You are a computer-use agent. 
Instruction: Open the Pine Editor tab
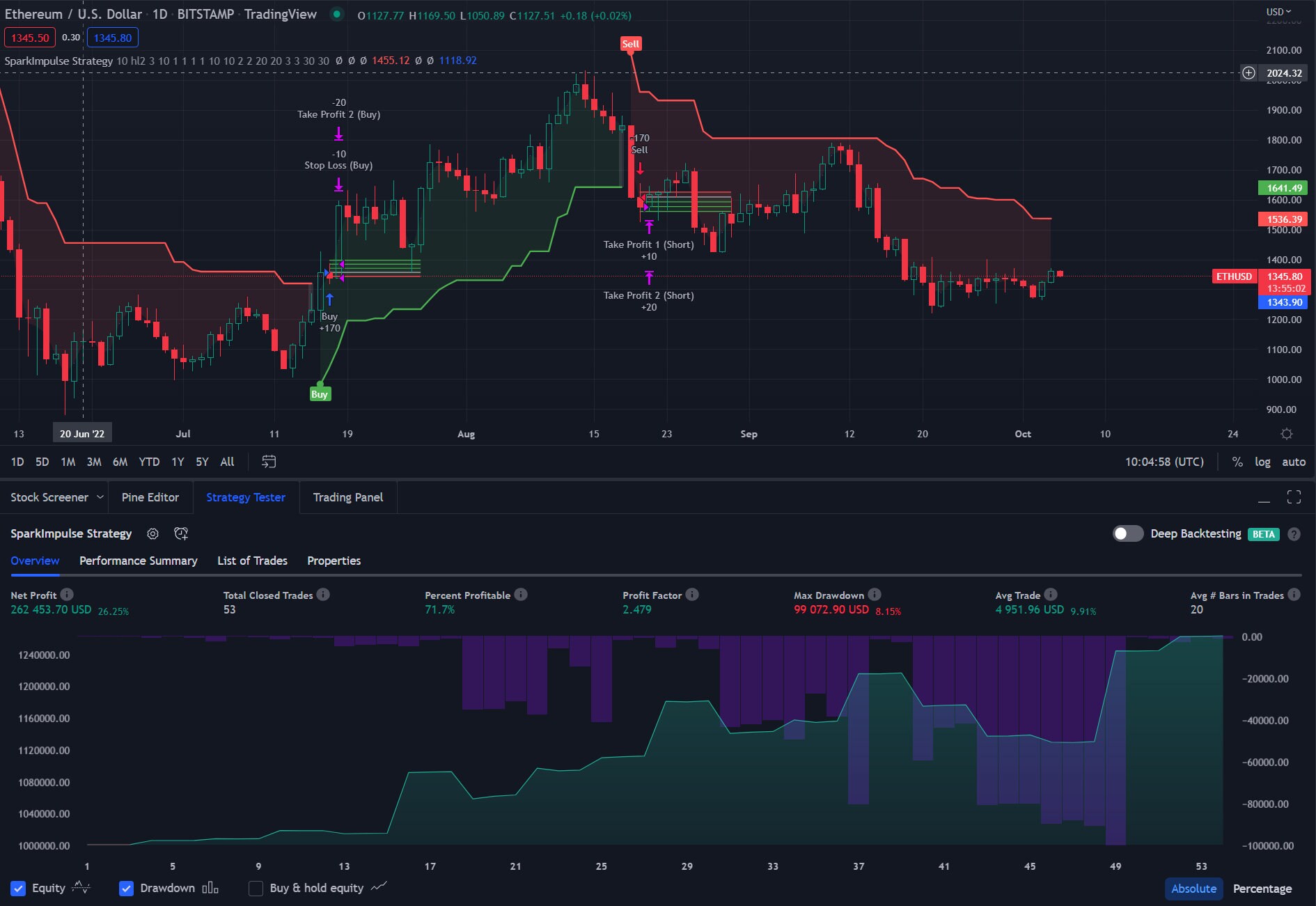150,497
